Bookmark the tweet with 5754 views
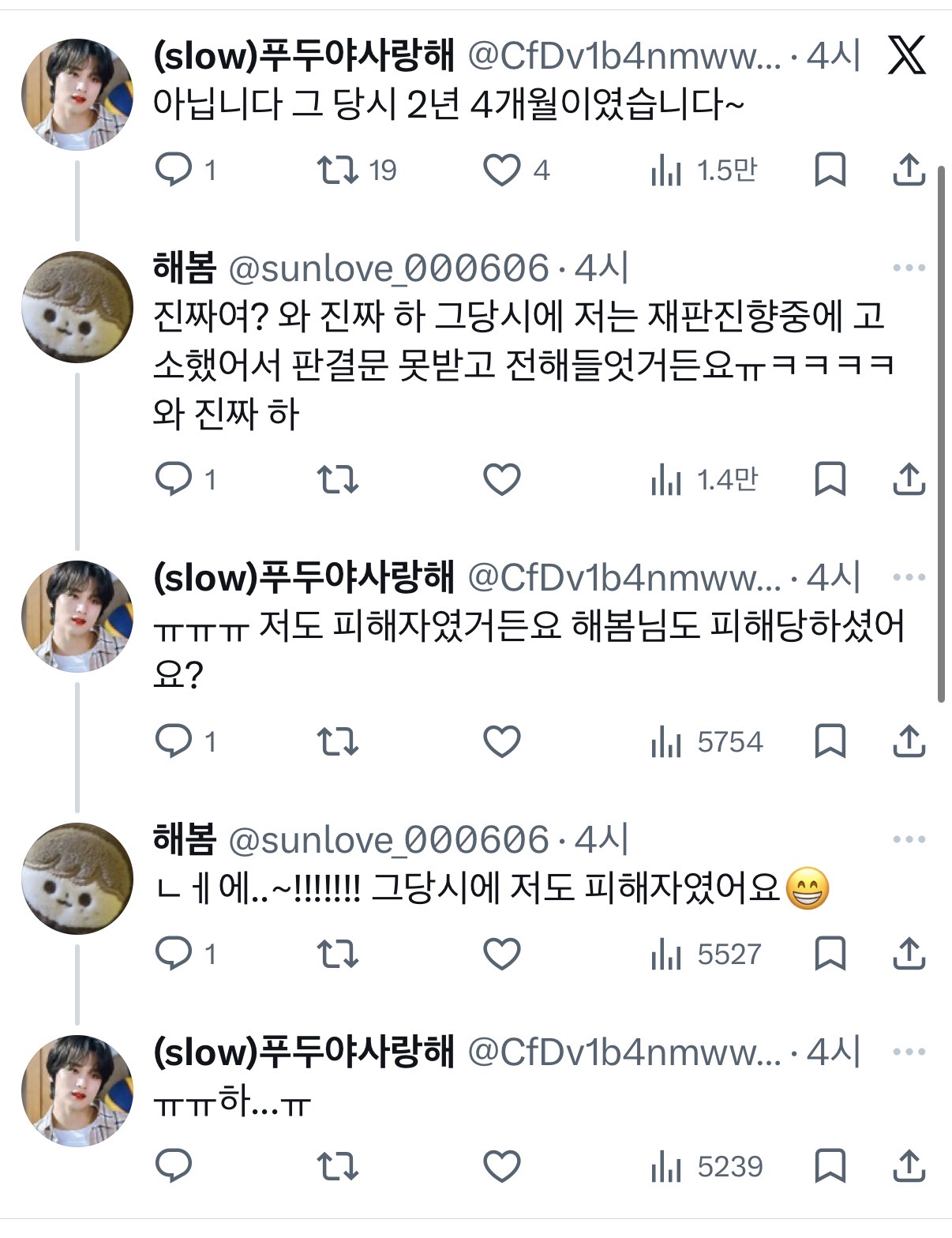Viewport: 952px width, 1238px height. [x=830, y=741]
